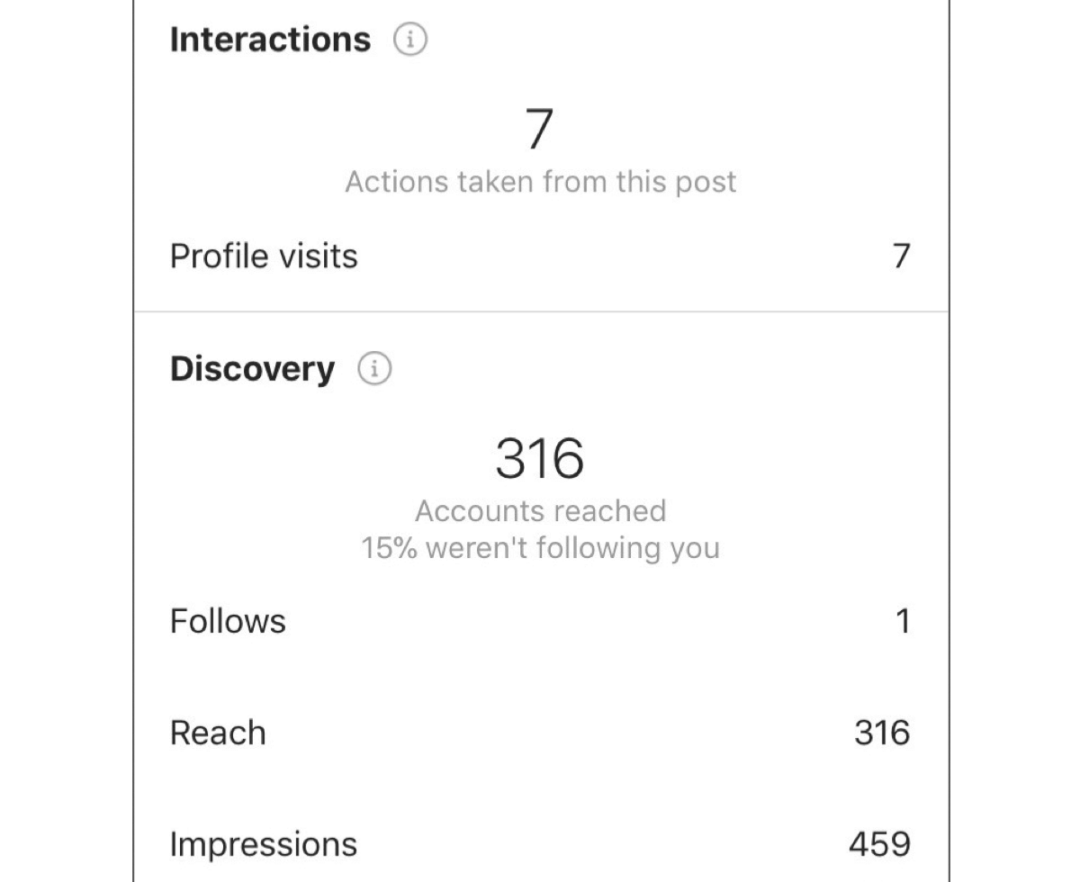Tap the value 7 beside Profile visits
Image resolution: width=1080 pixels, height=882 pixels.
pos(899,256)
